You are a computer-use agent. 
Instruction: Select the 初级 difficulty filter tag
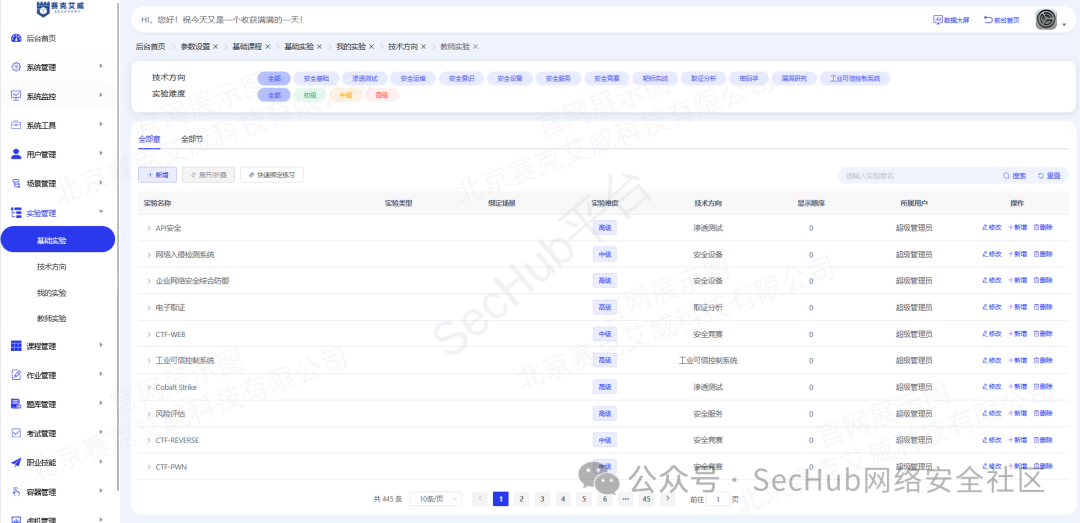coord(310,96)
